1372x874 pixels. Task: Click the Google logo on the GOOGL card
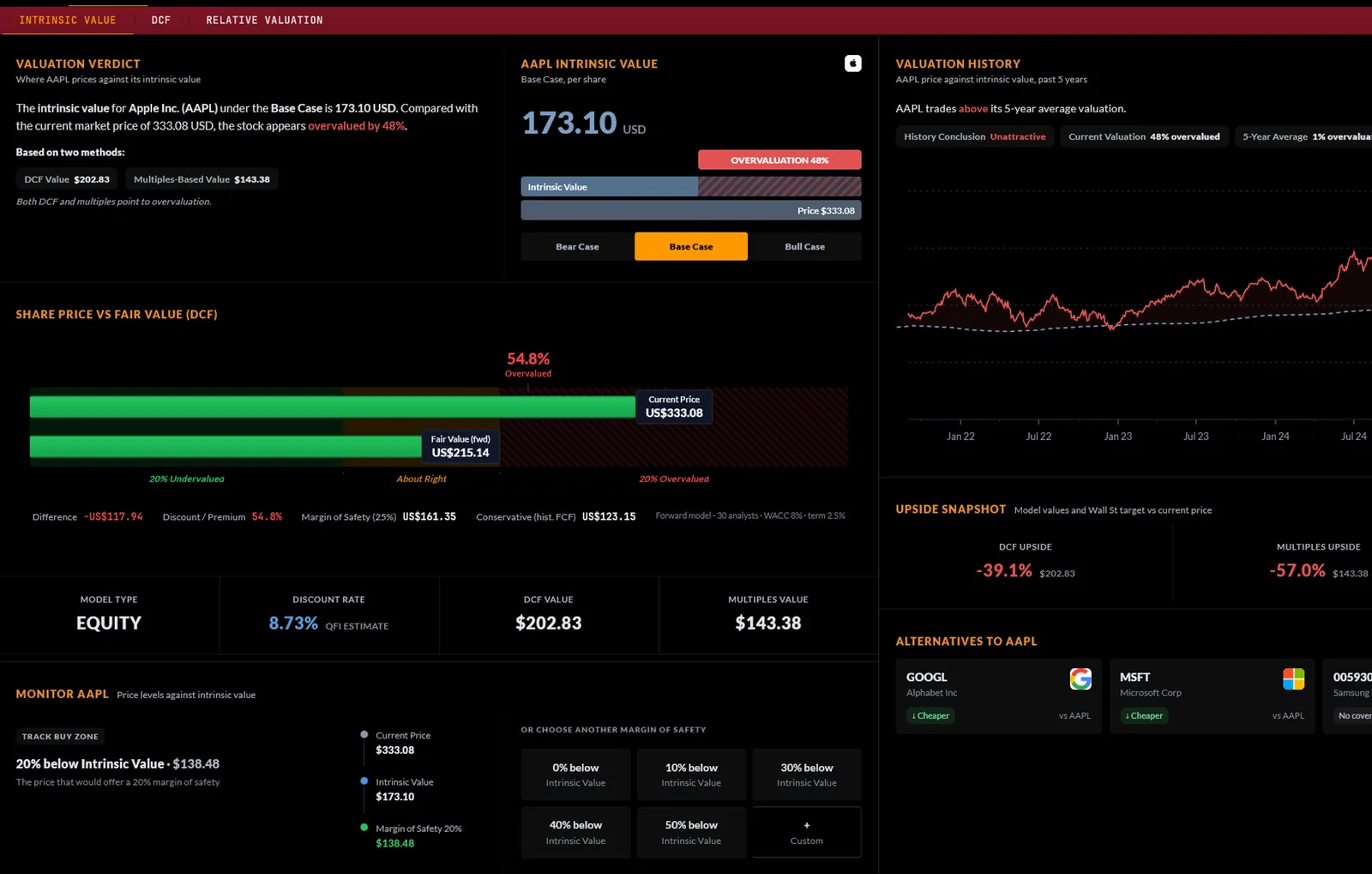tap(1080, 678)
